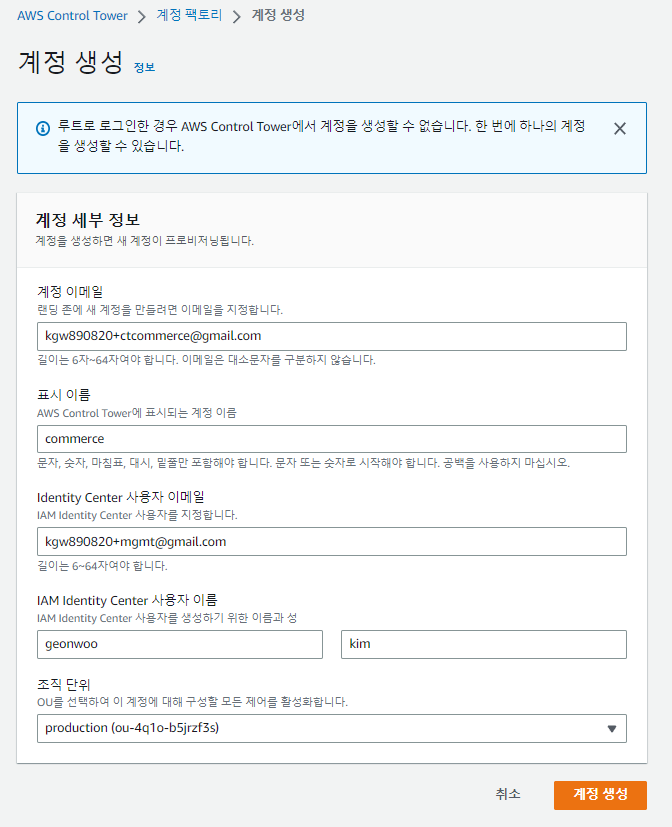672x827 pixels.
Task: Focus the 계정 이메일 input field
Action: tap(332, 336)
